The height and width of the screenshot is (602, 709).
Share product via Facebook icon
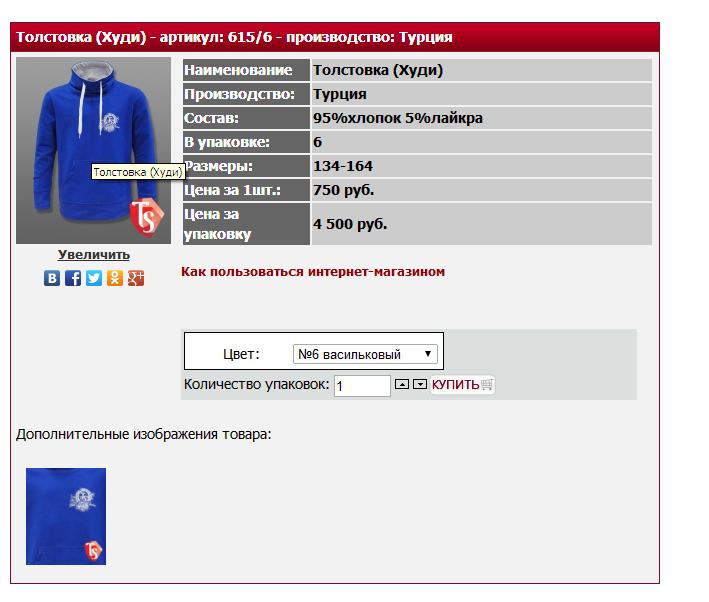tap(73, 278)
